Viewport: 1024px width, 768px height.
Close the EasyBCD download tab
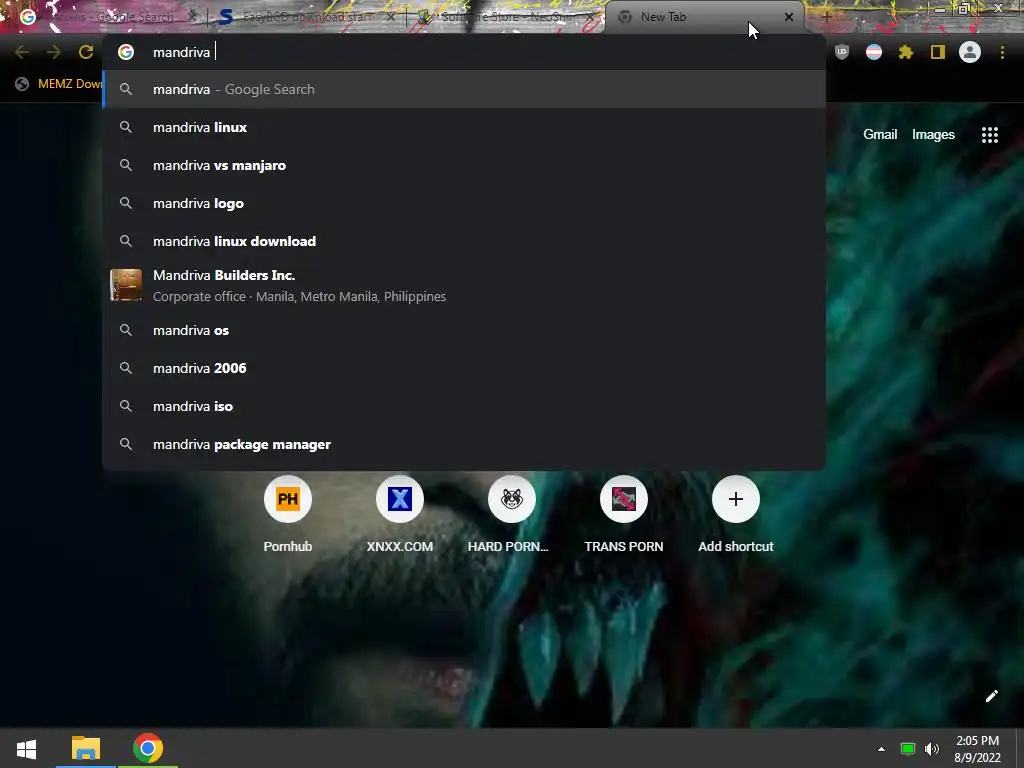coord(391,17)
